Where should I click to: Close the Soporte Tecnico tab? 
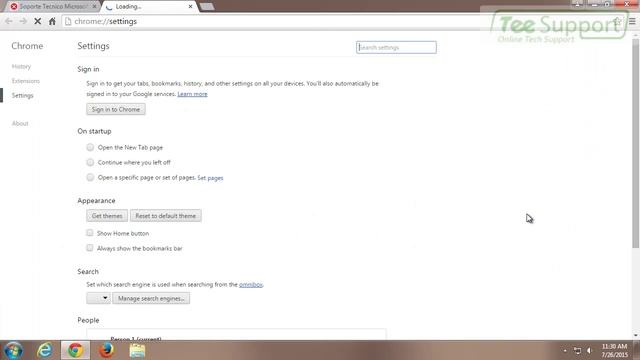pos(94,7)
